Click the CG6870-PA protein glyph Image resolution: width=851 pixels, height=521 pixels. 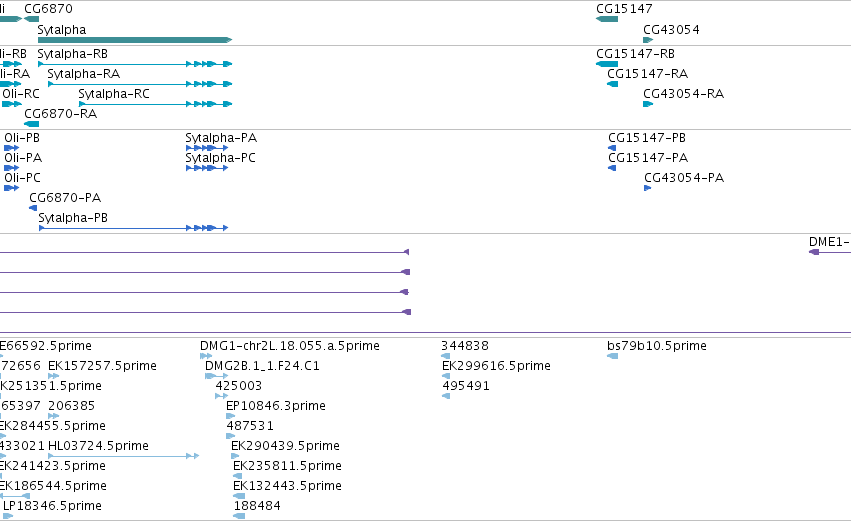click(x=33, y=208)
